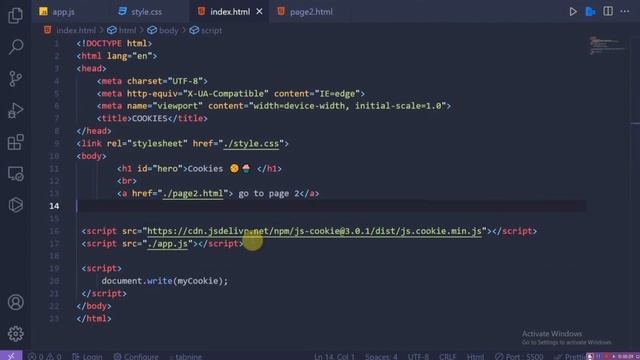Viewport: 640px width, 360px height.
Task: Open the Extensions view
Action: (16, 142)
